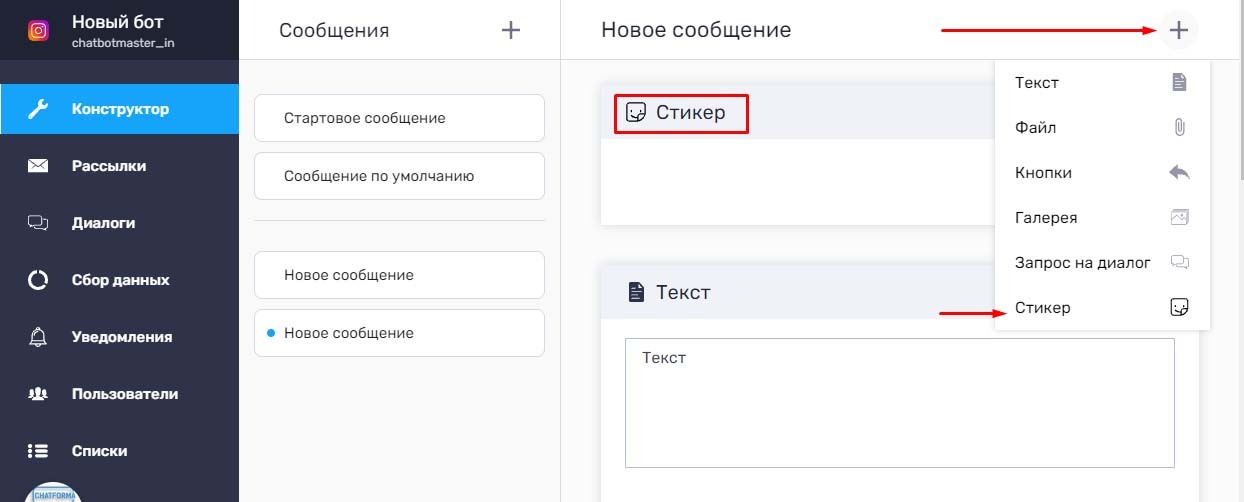Pick Кнопки from the add menu
1244x502 pixels.
pyautogui.click(x=1101, y=173)
